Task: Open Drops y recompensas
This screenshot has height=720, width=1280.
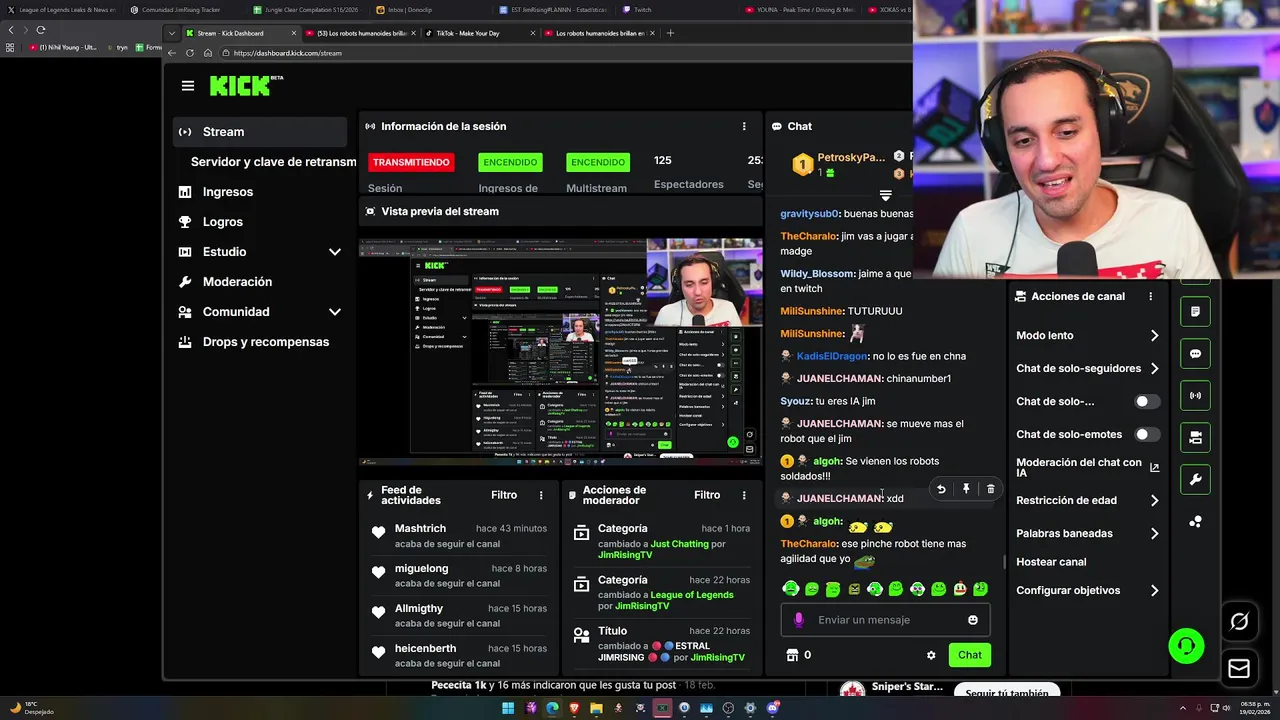Action: [x=266, y=342]
